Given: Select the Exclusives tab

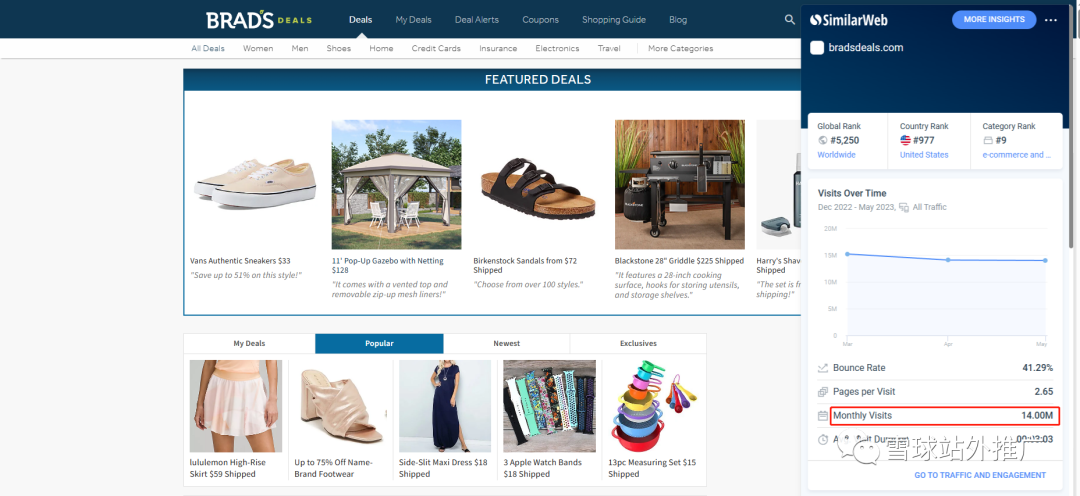Looking at the screenshot, I should (x=638, y=343).
